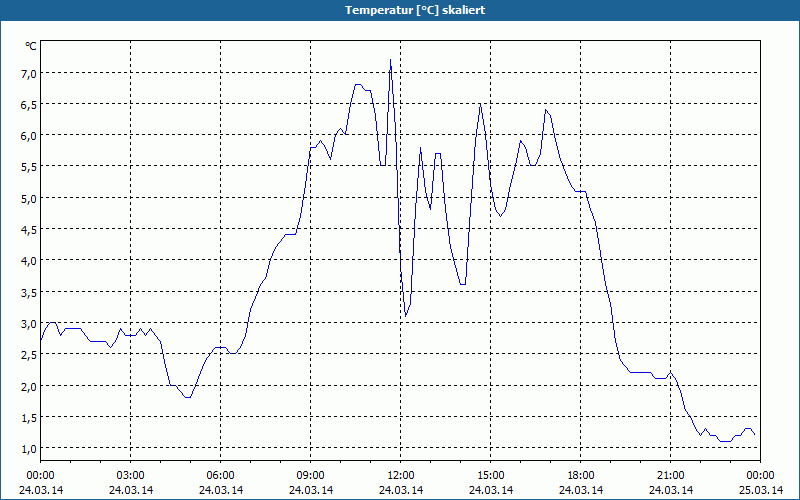Select the 6,0 y-axis label
The height and width of the screenshot is (500, 800).
30,136
